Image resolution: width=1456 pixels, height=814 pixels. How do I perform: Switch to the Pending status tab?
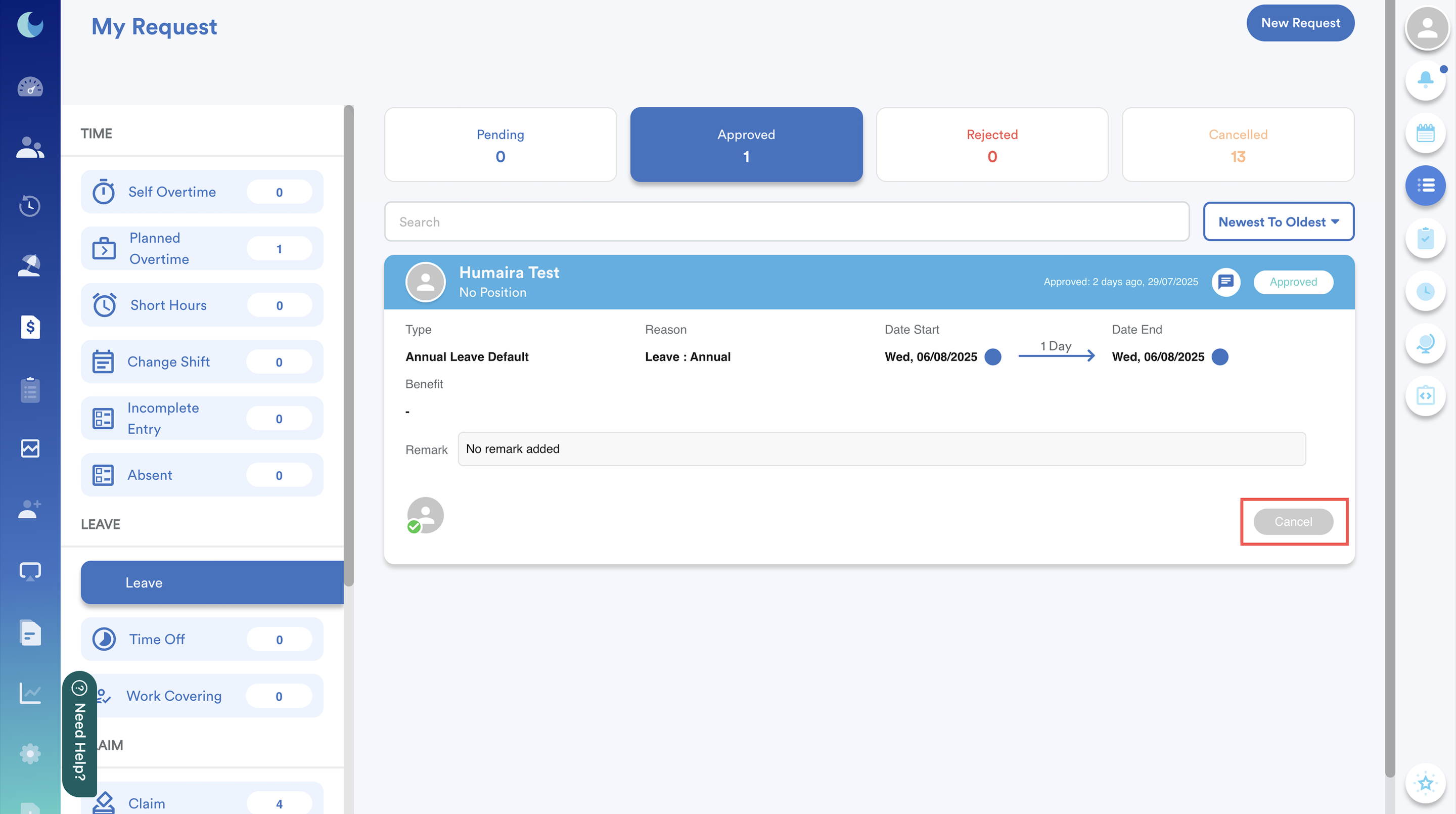click(x=500, y=145)
